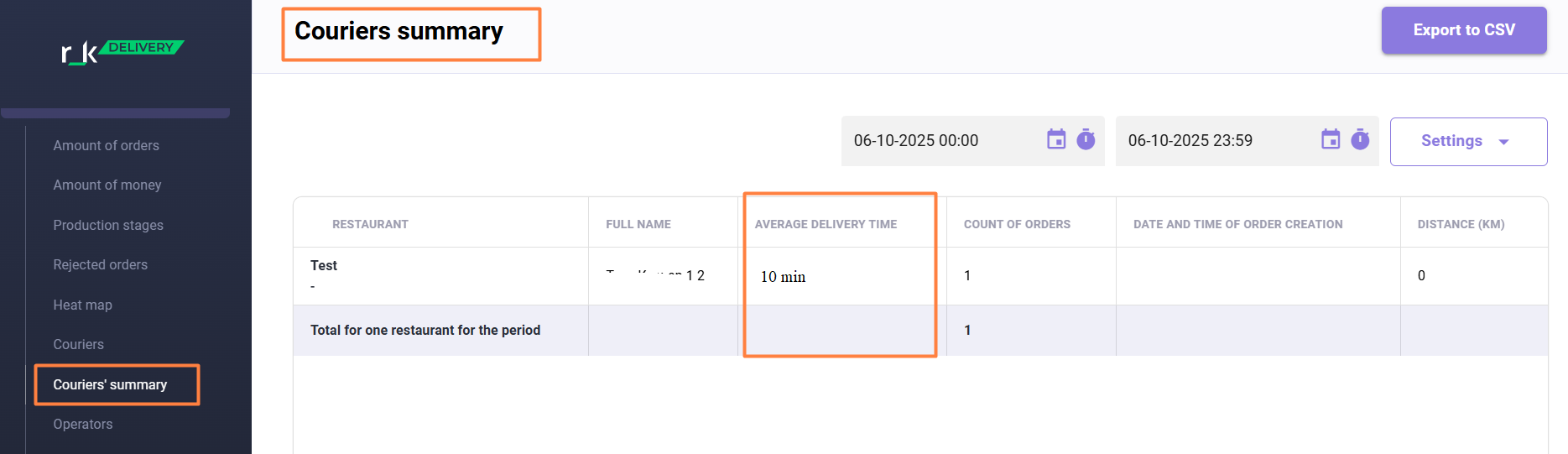The height and width of the screenshot is (454, 1568).
Task: Go to Production stages report
Action: pyautogui.click(x=108, y=225)
